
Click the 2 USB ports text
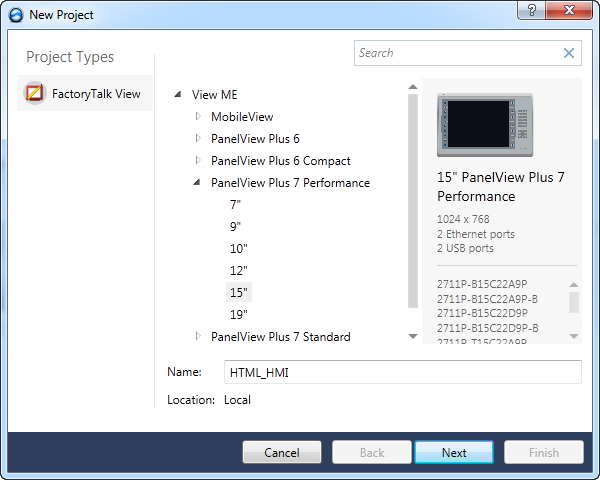click(465, 248)
